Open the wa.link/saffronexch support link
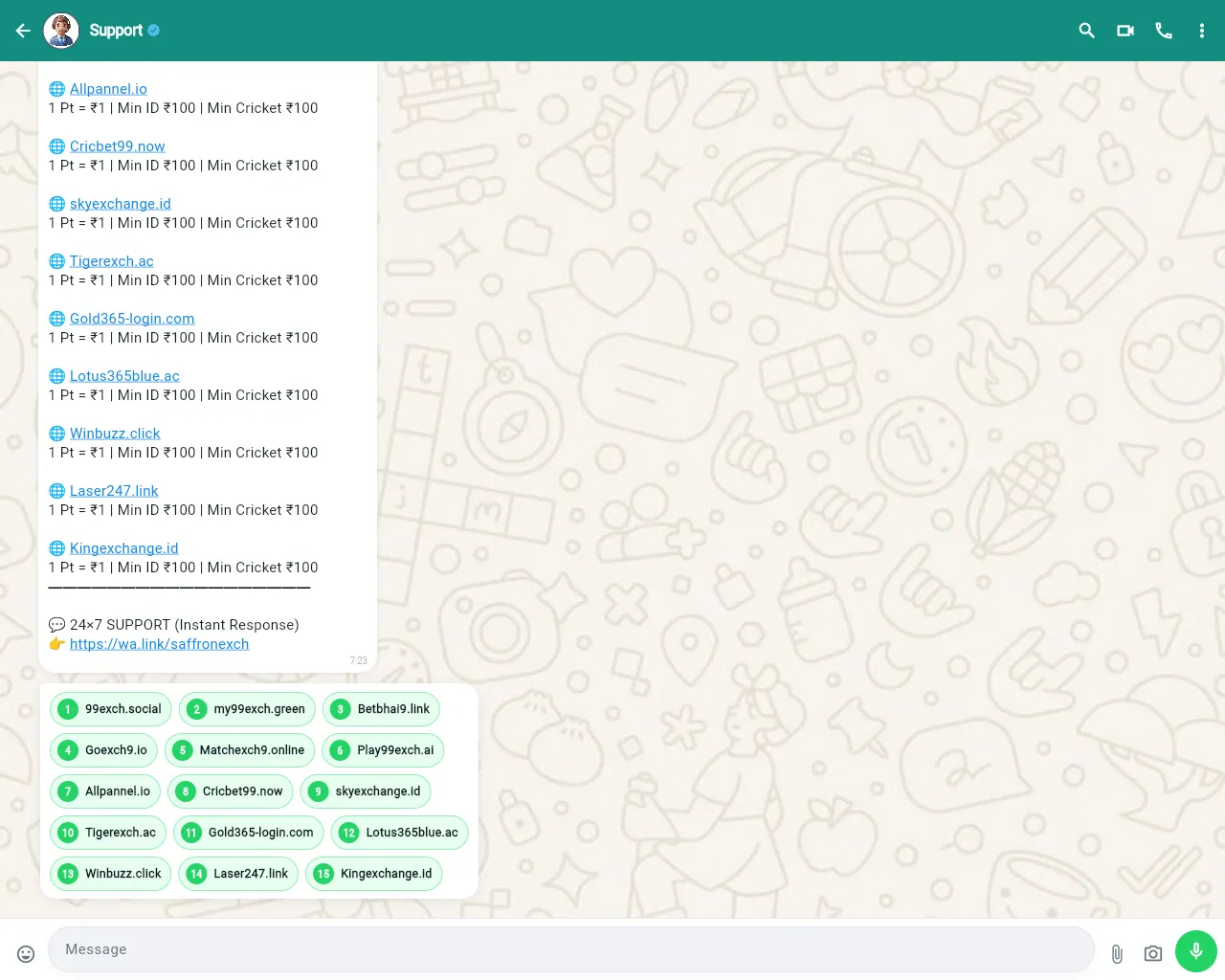Image resolution: width=1225 pixels, height=980 pixels. point(159,644)
